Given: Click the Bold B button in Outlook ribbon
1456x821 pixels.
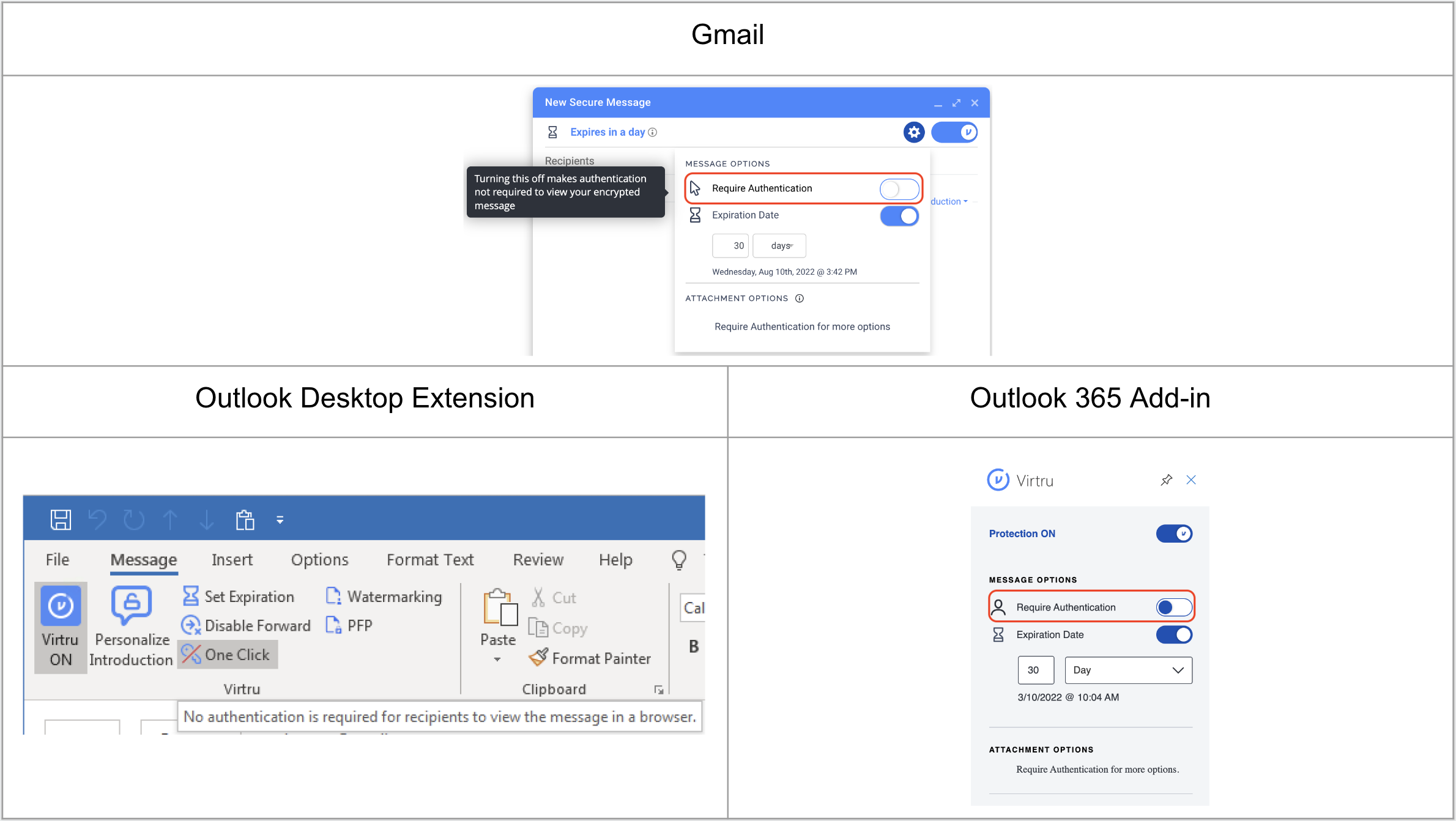Looking at the screenshot, I should pos(694,647).
